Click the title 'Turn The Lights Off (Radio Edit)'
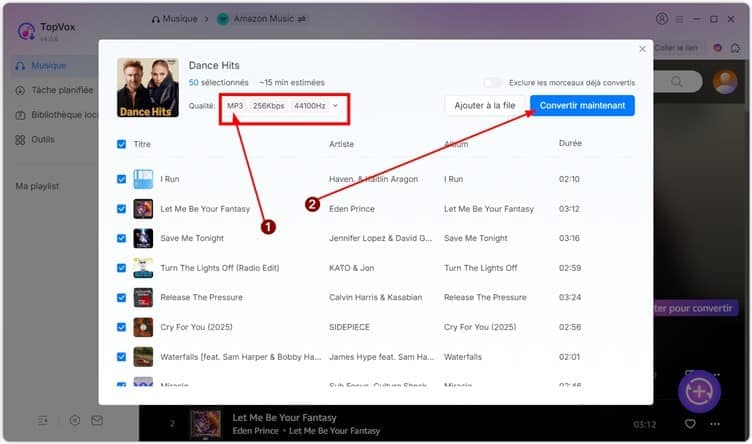The width and height of the screenshot is (752, 444). (x=220, y=268)
